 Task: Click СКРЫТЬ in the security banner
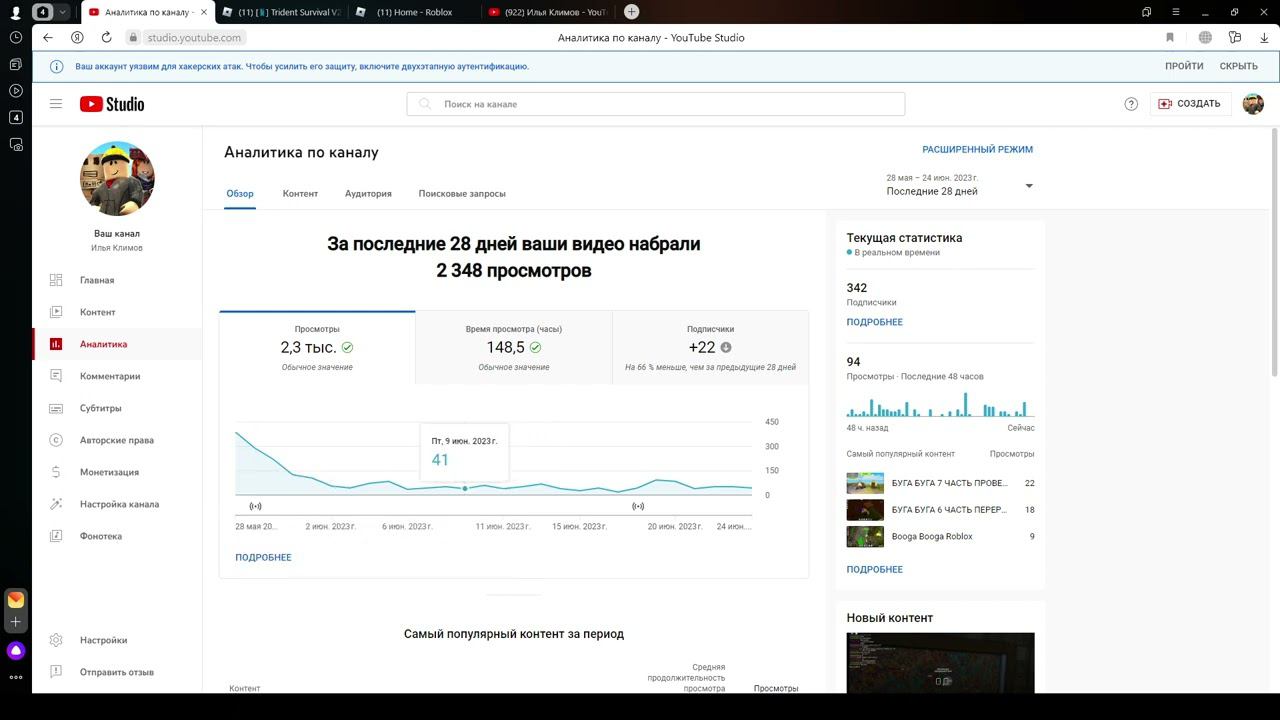tap(1238, 66)
